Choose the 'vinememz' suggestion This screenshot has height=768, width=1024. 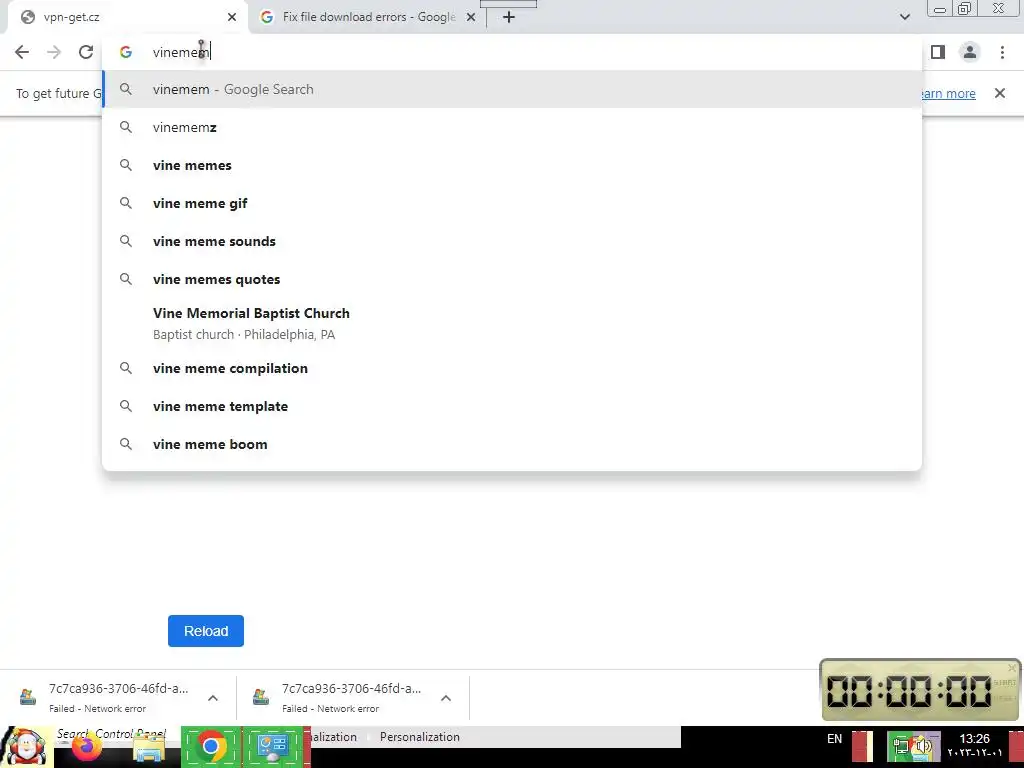pos(512,127)
